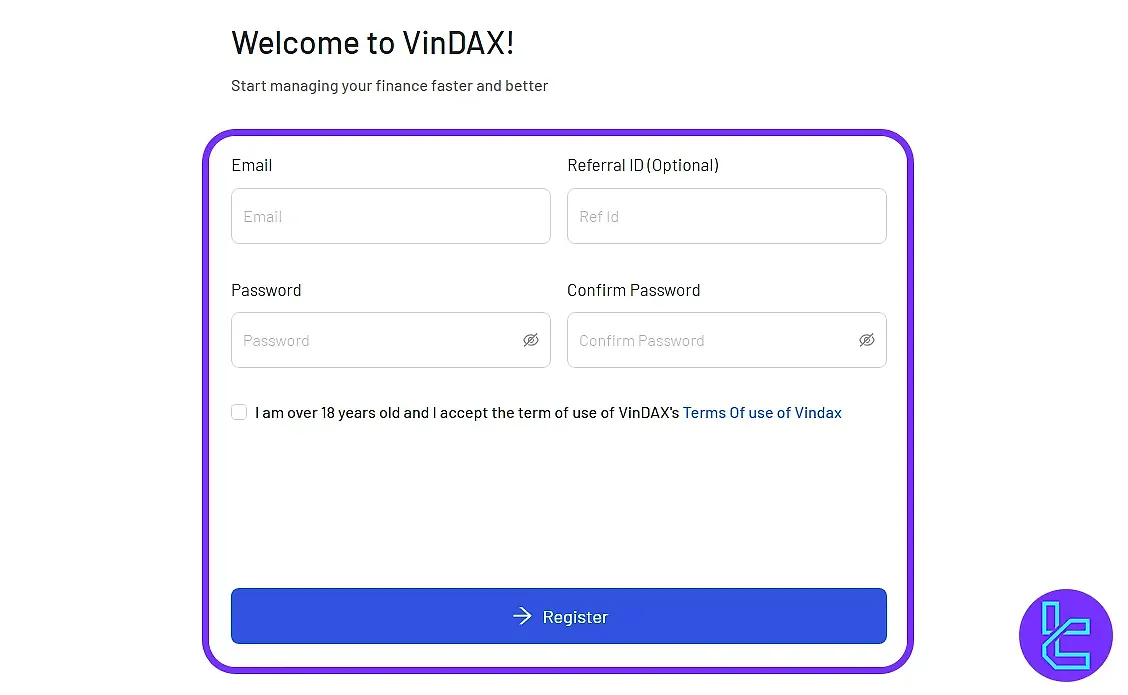Open the Terms Of use of Vindax link

coord(762,412)
